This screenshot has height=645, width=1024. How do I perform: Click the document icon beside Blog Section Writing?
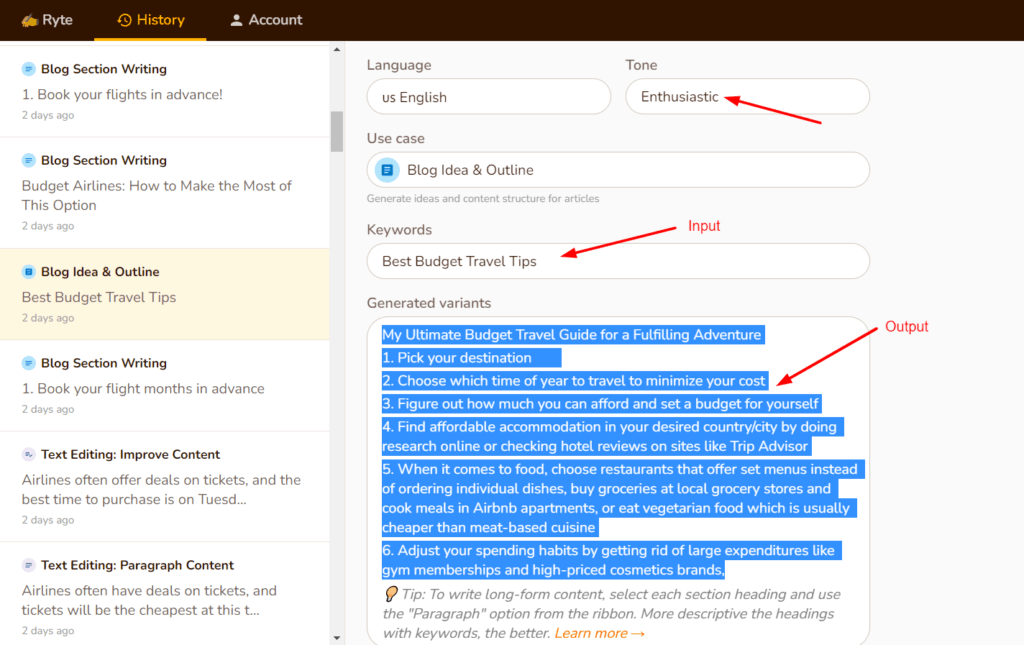click(x=28, y=68)
